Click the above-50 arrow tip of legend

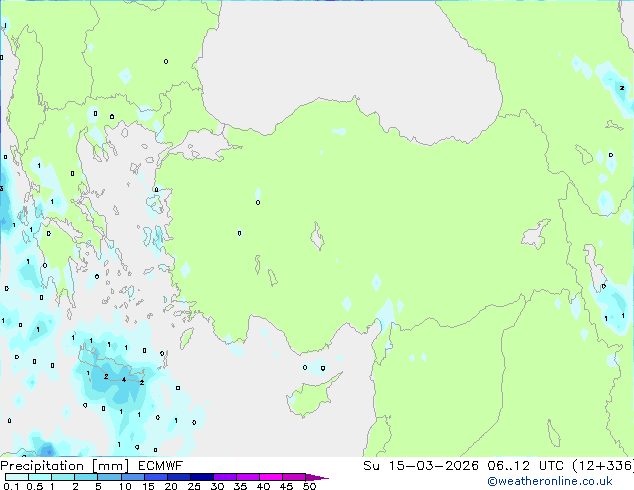tap(317, 477)
